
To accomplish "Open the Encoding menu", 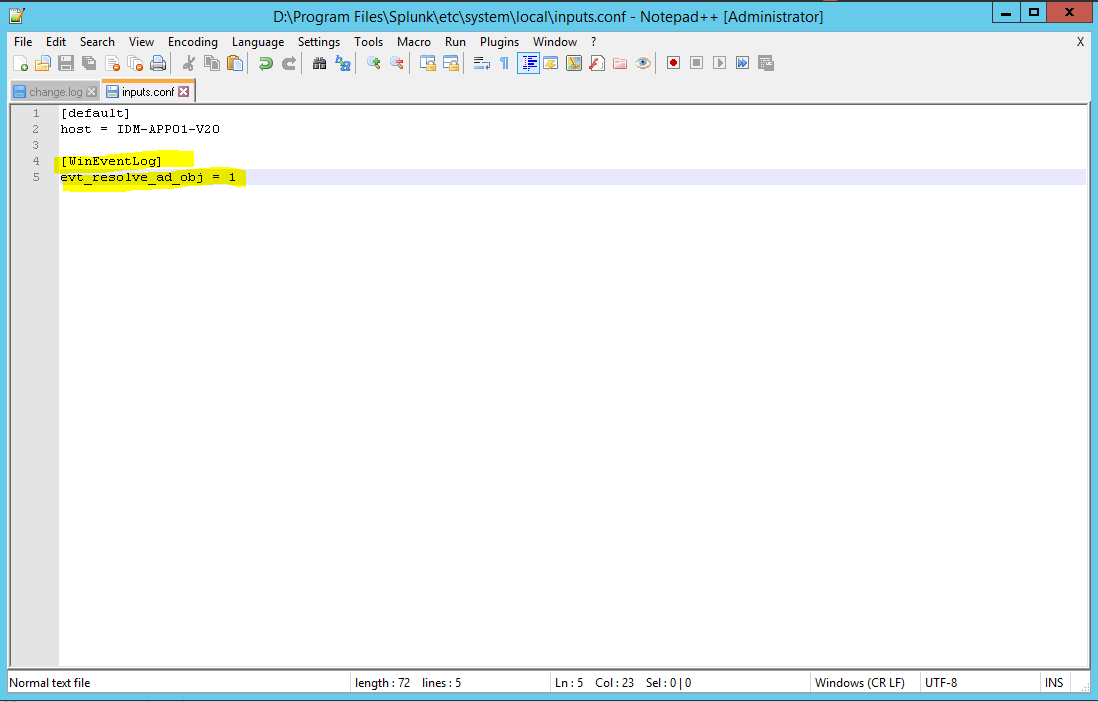I will click(193, 42).
